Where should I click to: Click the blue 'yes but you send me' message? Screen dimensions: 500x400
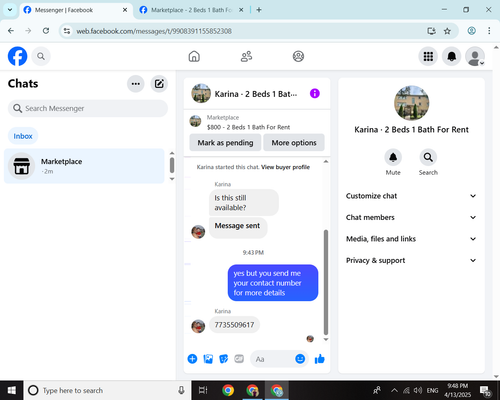273,283
